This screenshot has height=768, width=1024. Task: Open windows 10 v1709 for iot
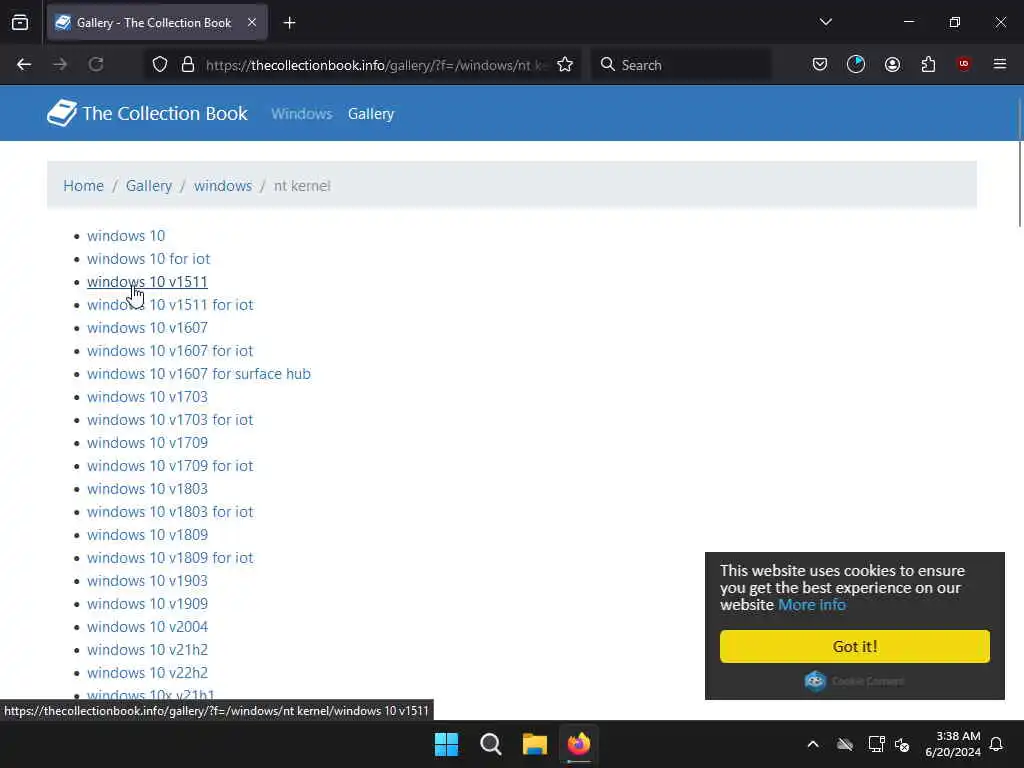point(170,466)
